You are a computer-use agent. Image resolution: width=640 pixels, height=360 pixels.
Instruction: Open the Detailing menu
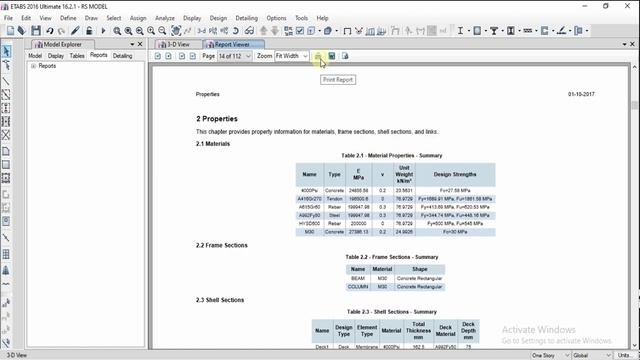click(247, 18)
